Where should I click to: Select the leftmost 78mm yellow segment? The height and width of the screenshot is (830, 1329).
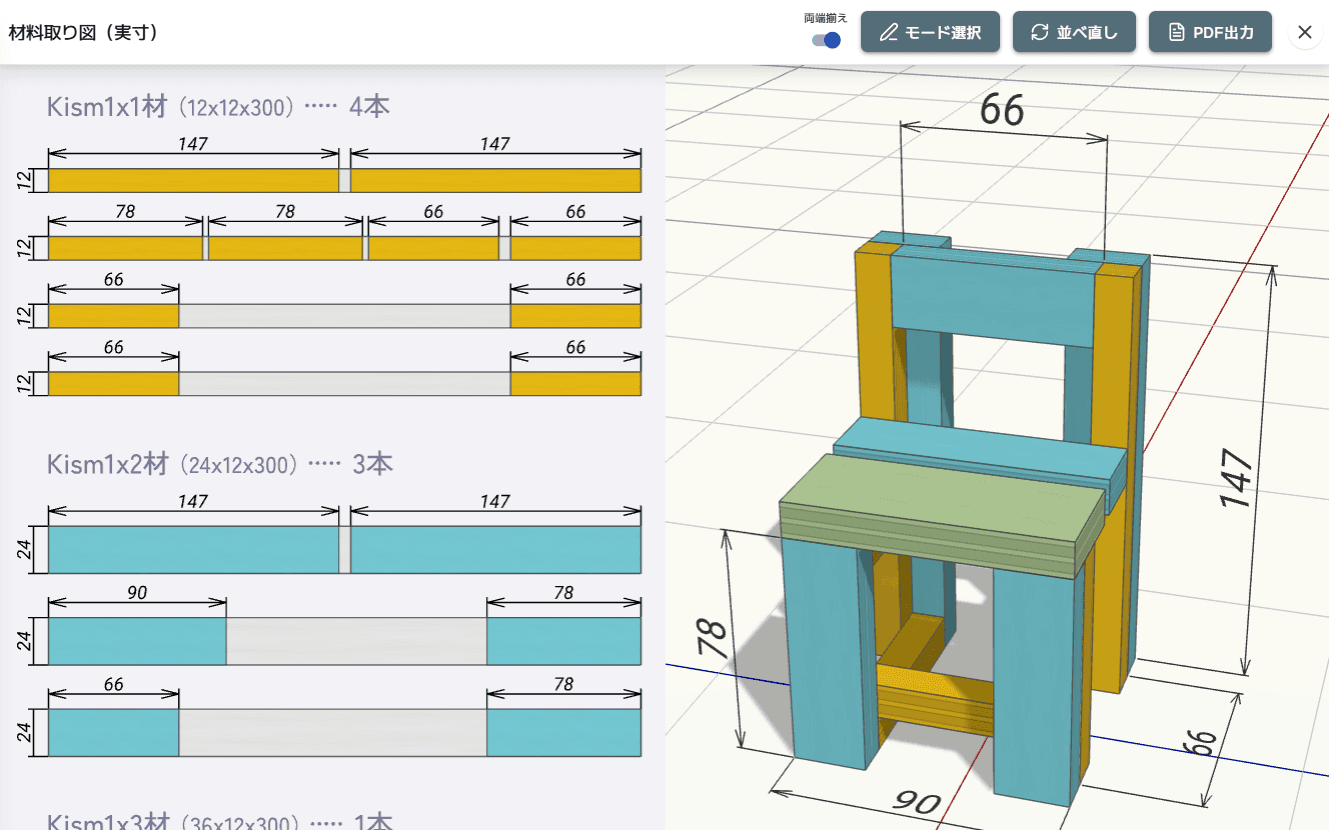[x=123, y=245]
